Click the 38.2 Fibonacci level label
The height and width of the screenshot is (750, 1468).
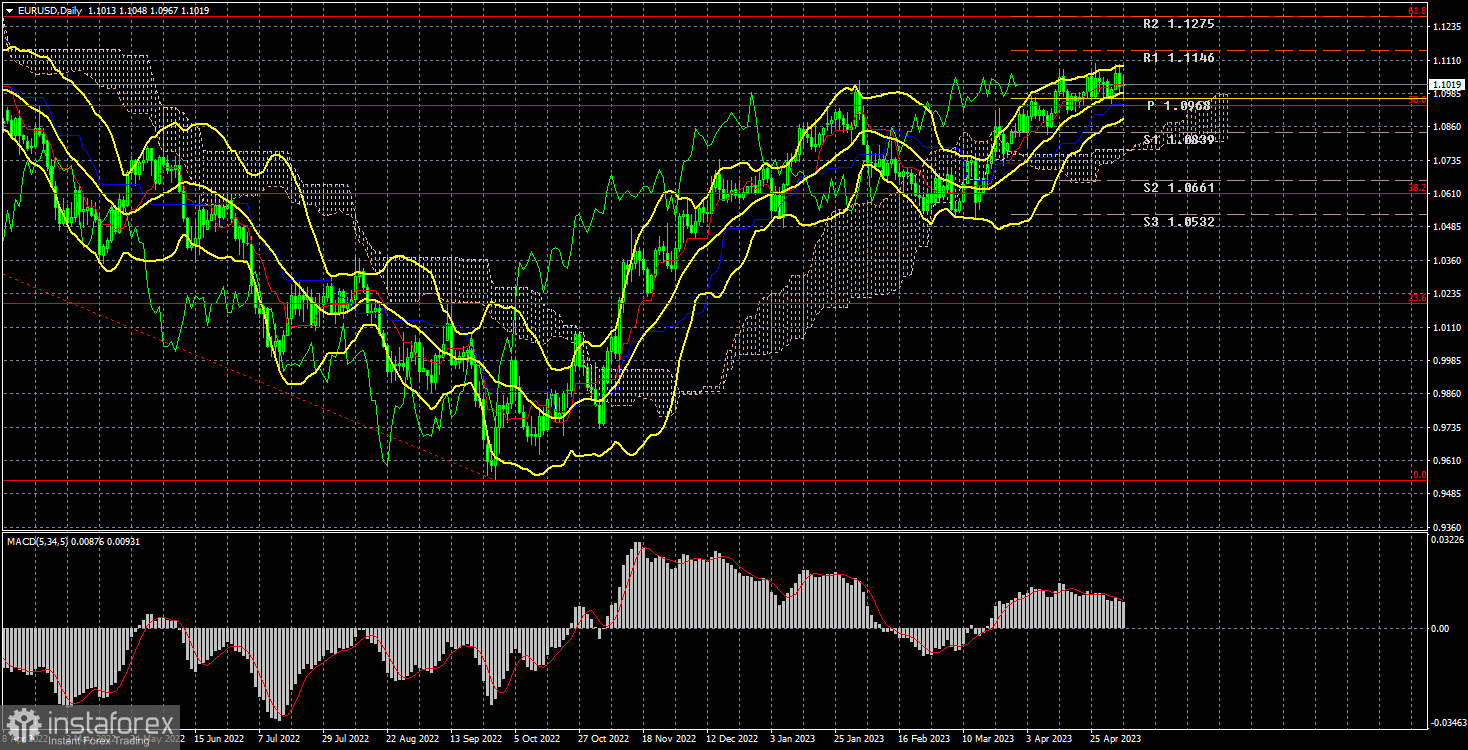(1417, 187)
